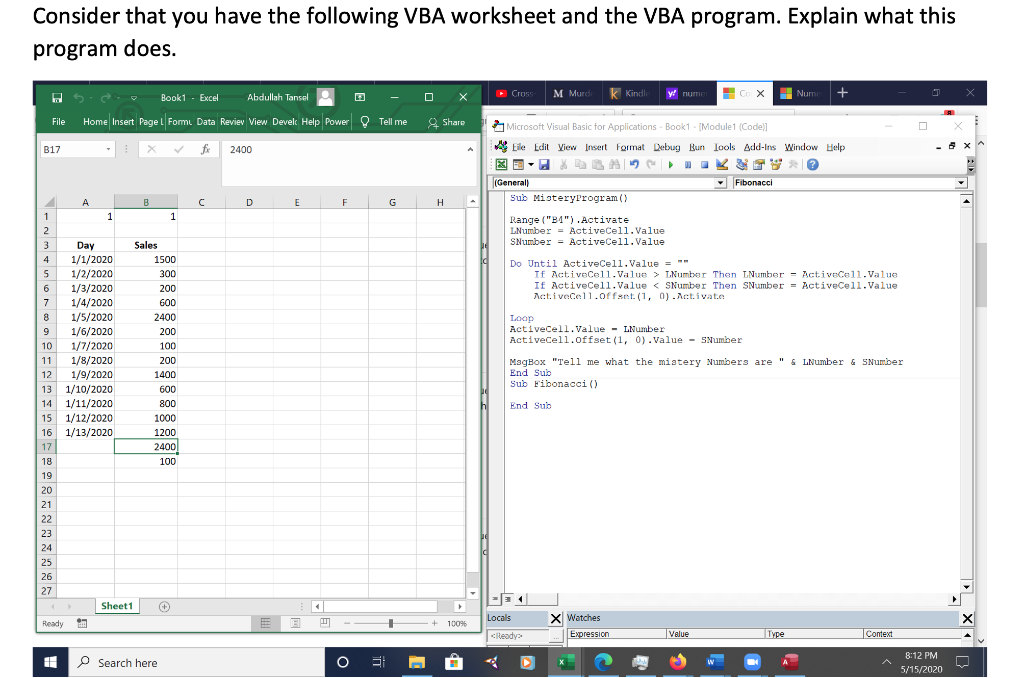
Task: Save the VBA project with the floppy icon
Action: click(x=544, y=165)
